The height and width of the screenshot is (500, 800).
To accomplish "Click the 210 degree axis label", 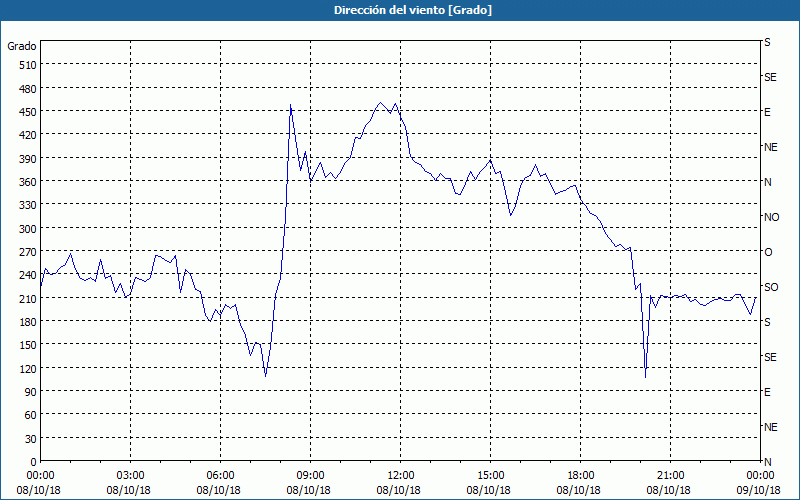I will point(28,299).
